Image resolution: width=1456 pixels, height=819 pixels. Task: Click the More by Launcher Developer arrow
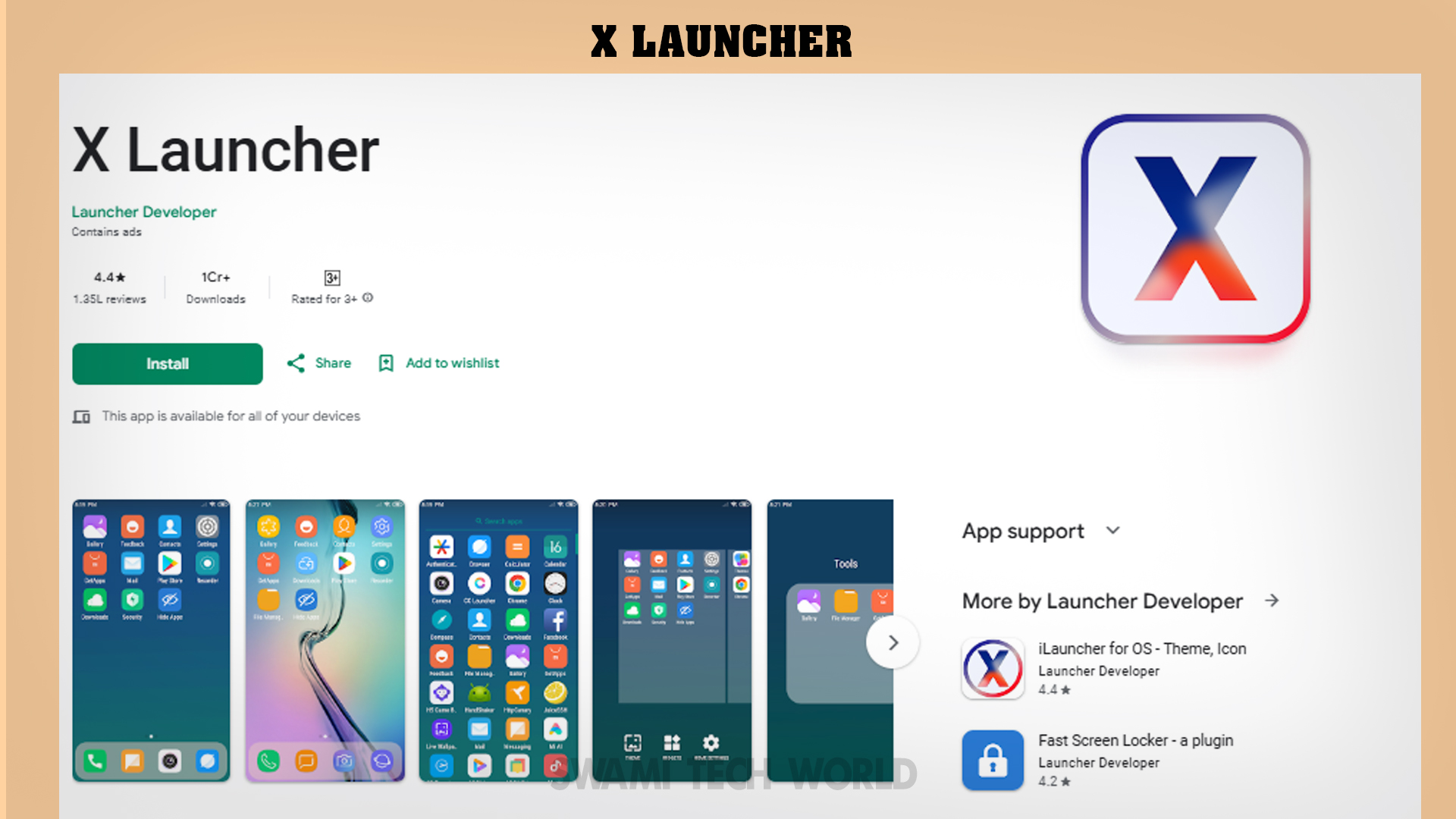pos(1273,601)
